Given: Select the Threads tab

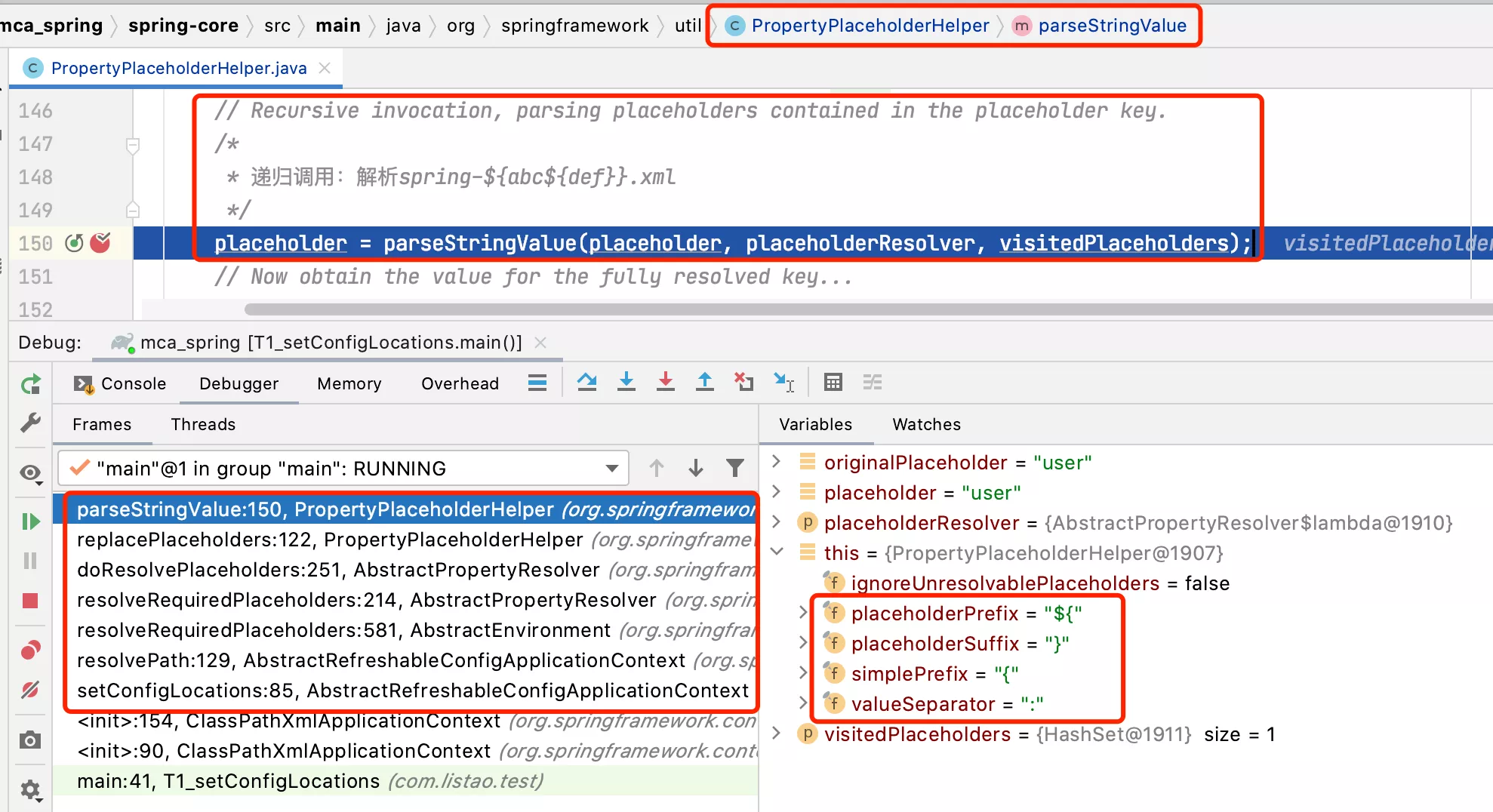Looking at the screenshot, I should point(203,424).
